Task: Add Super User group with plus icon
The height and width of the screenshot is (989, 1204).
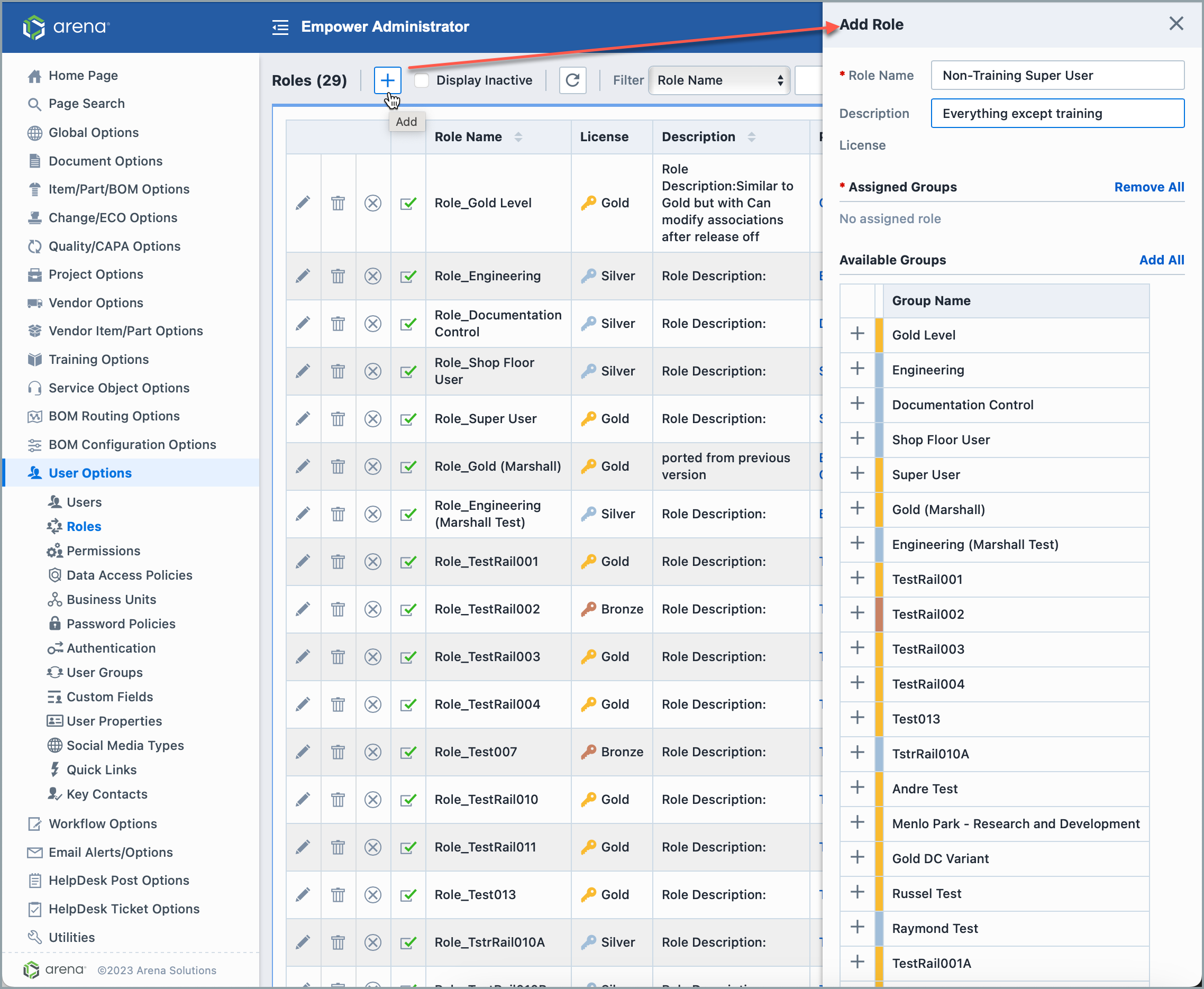Action: click(x=857, y=474)
